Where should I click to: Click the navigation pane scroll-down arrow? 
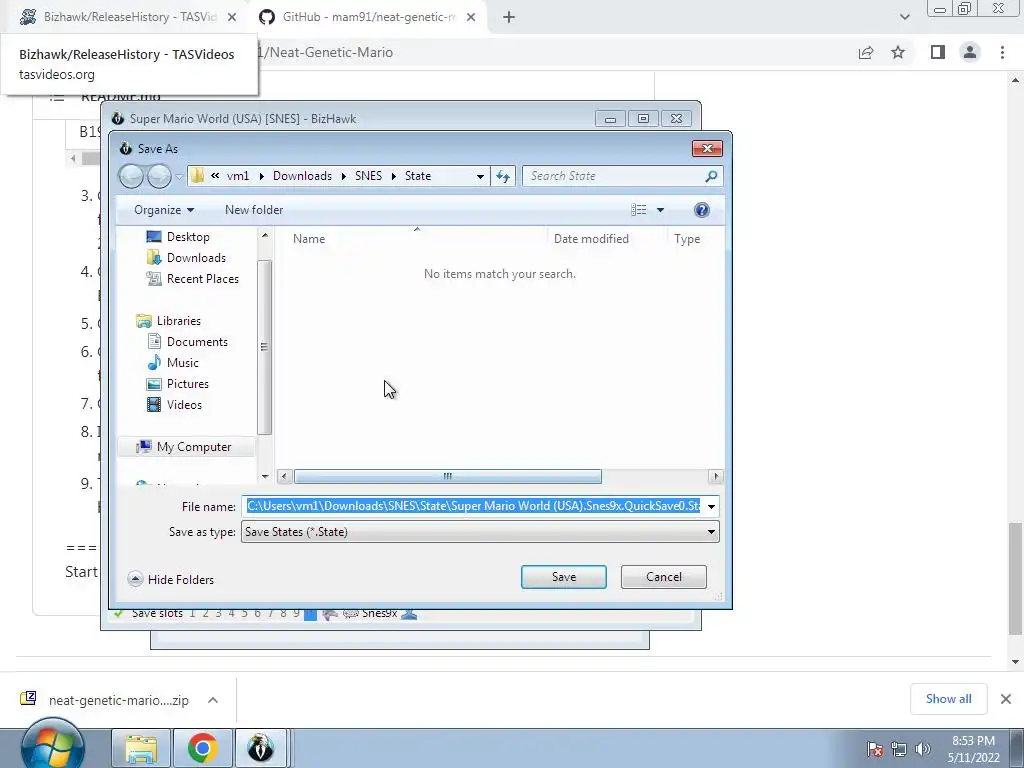click(x=264, y=476)
